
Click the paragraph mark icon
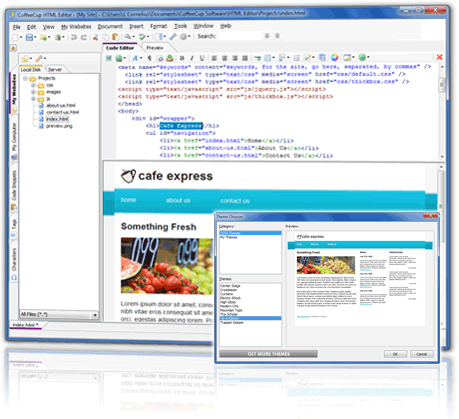click(x=150, y=58)
